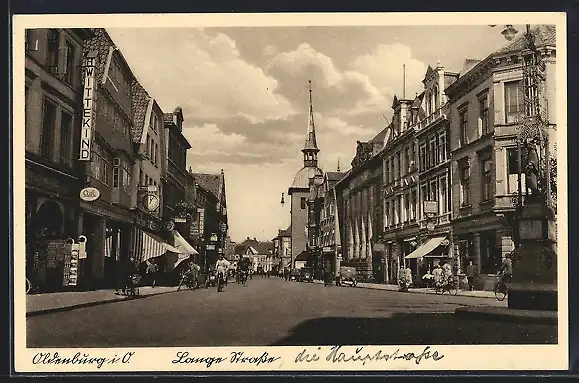Viewport: 579px width, 383px height.
Task: Click the round hanging clock on left
Action: point(151,202)
